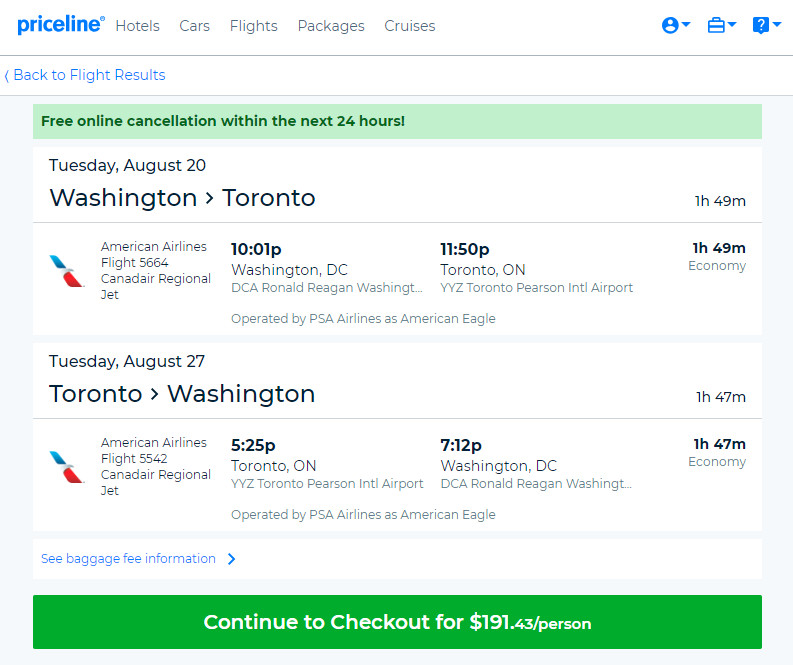
Task: Open the My Trips briefcase icon
Action: click(716, 25)
